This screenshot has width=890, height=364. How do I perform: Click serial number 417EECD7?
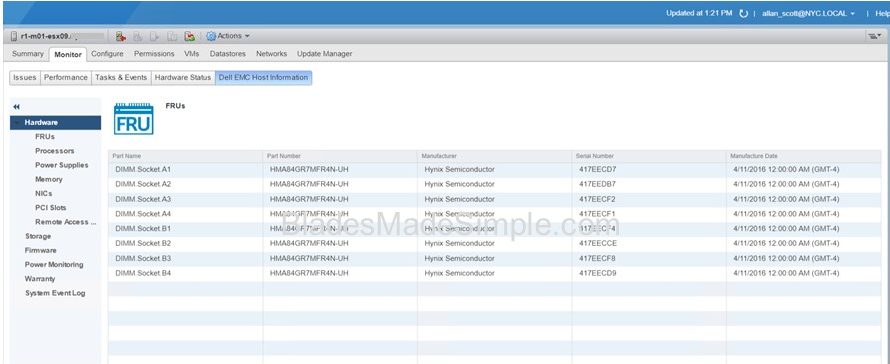click(x=598, y=169)
